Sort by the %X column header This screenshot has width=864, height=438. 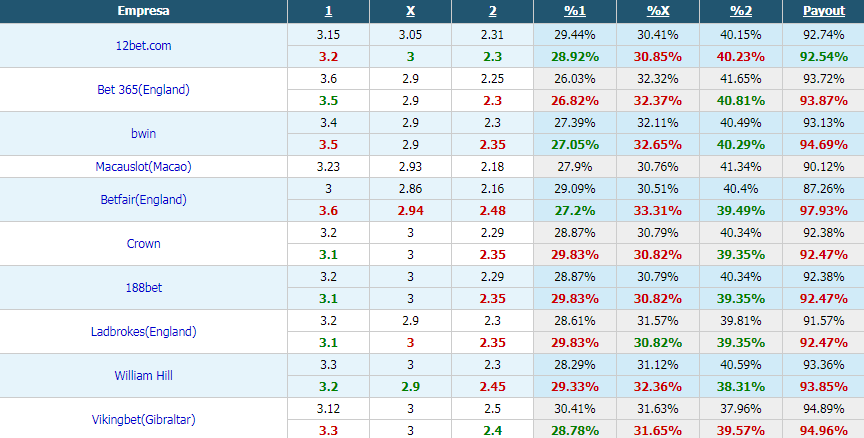click(x=658, y=11)
